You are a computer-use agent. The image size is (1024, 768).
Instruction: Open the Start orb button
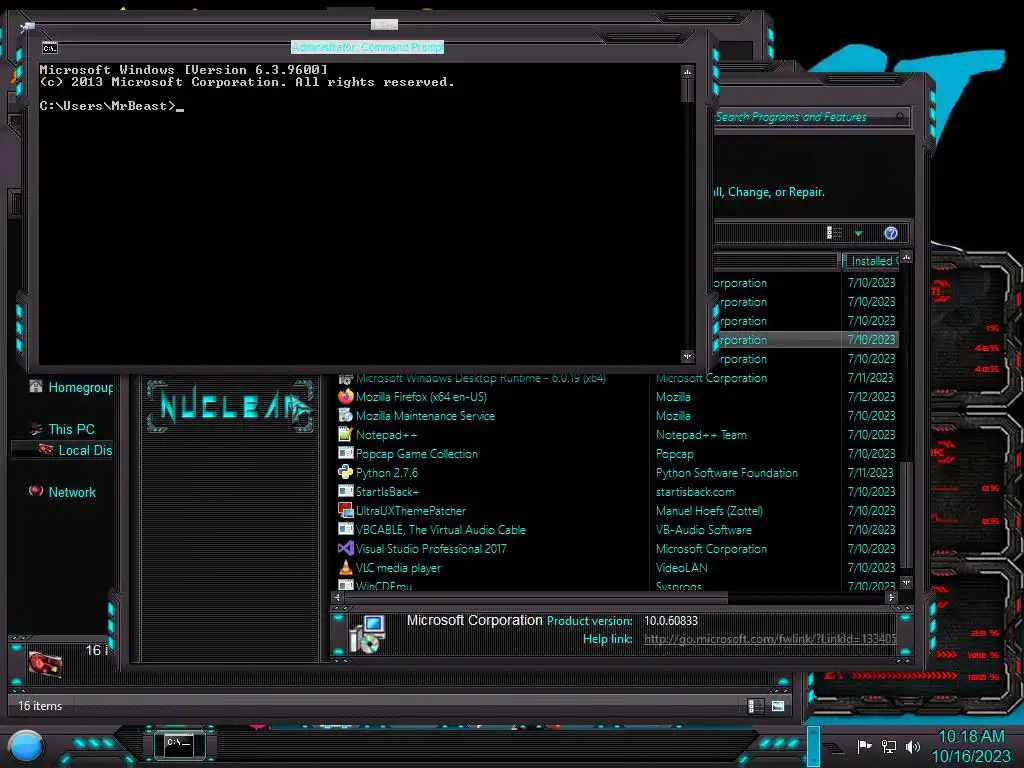(x=26, y=746)
